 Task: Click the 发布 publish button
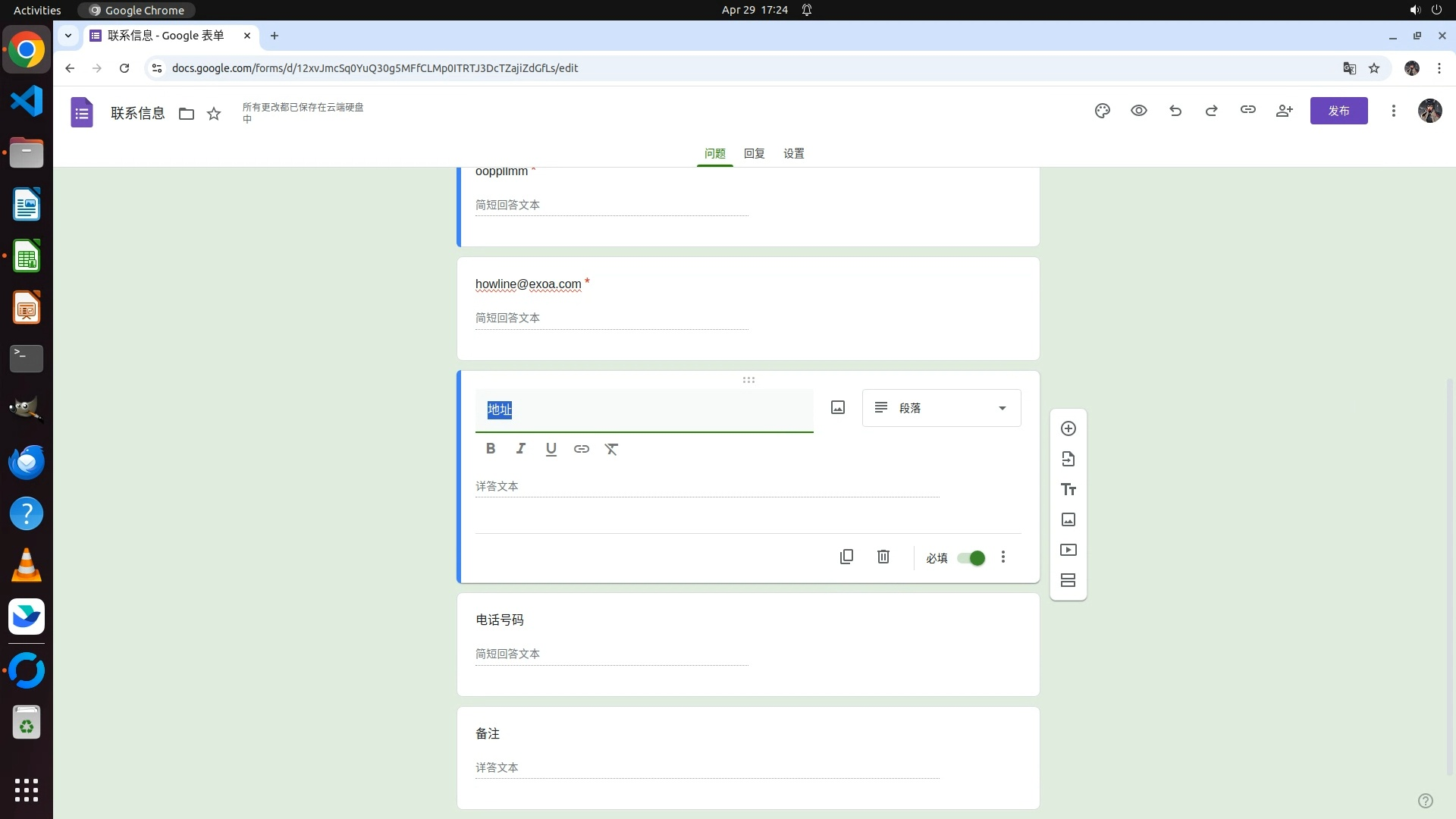[x=1338, y=111]
